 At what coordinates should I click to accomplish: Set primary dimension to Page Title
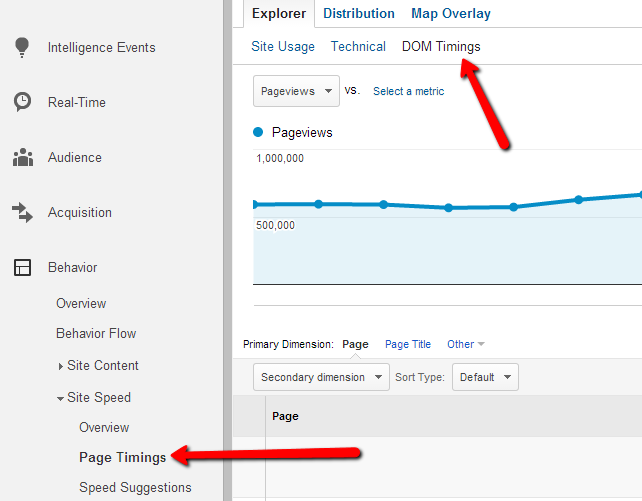click(x=408, y=344)
